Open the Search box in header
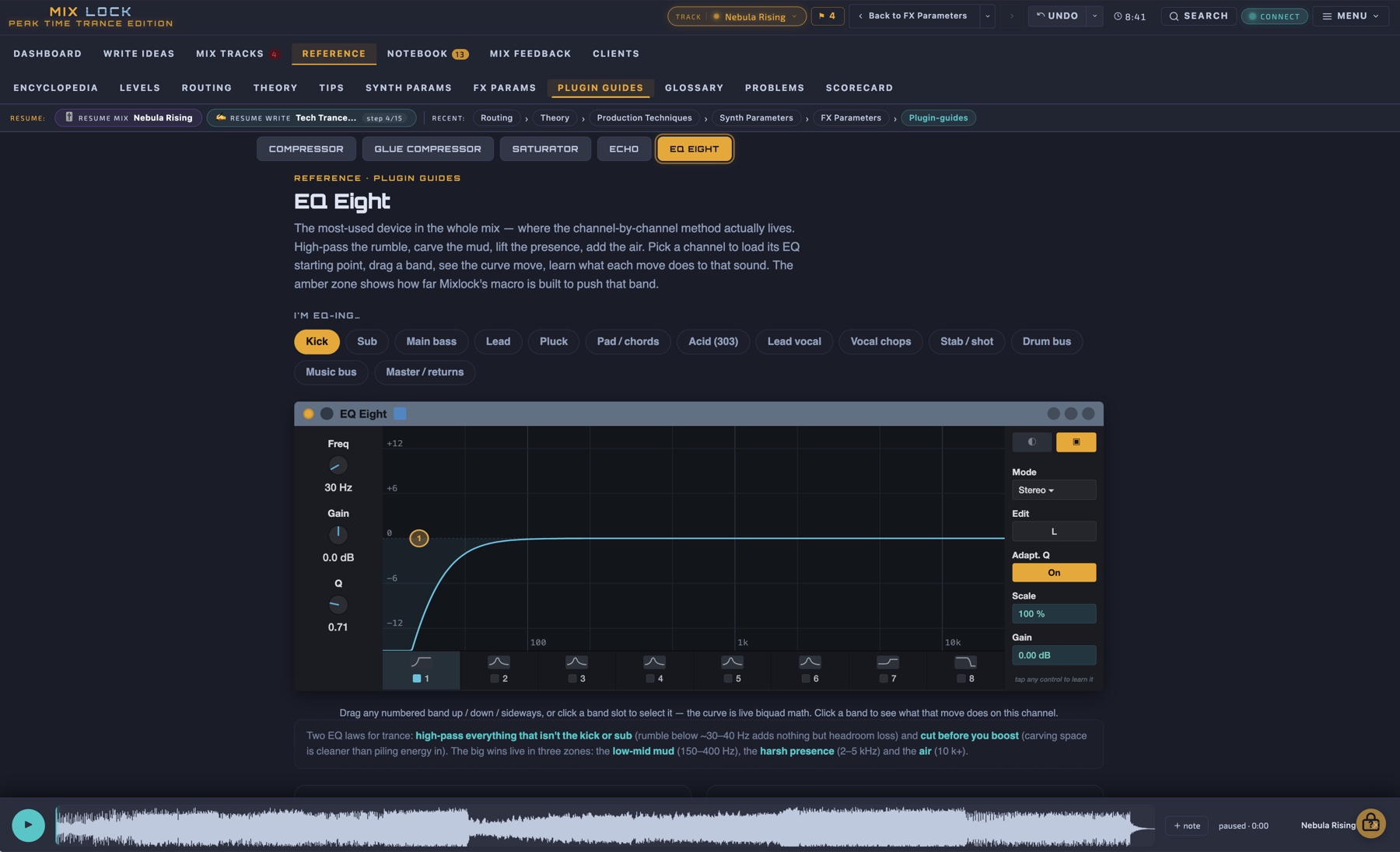1400x852 pixels. (x=1199, y=16)
